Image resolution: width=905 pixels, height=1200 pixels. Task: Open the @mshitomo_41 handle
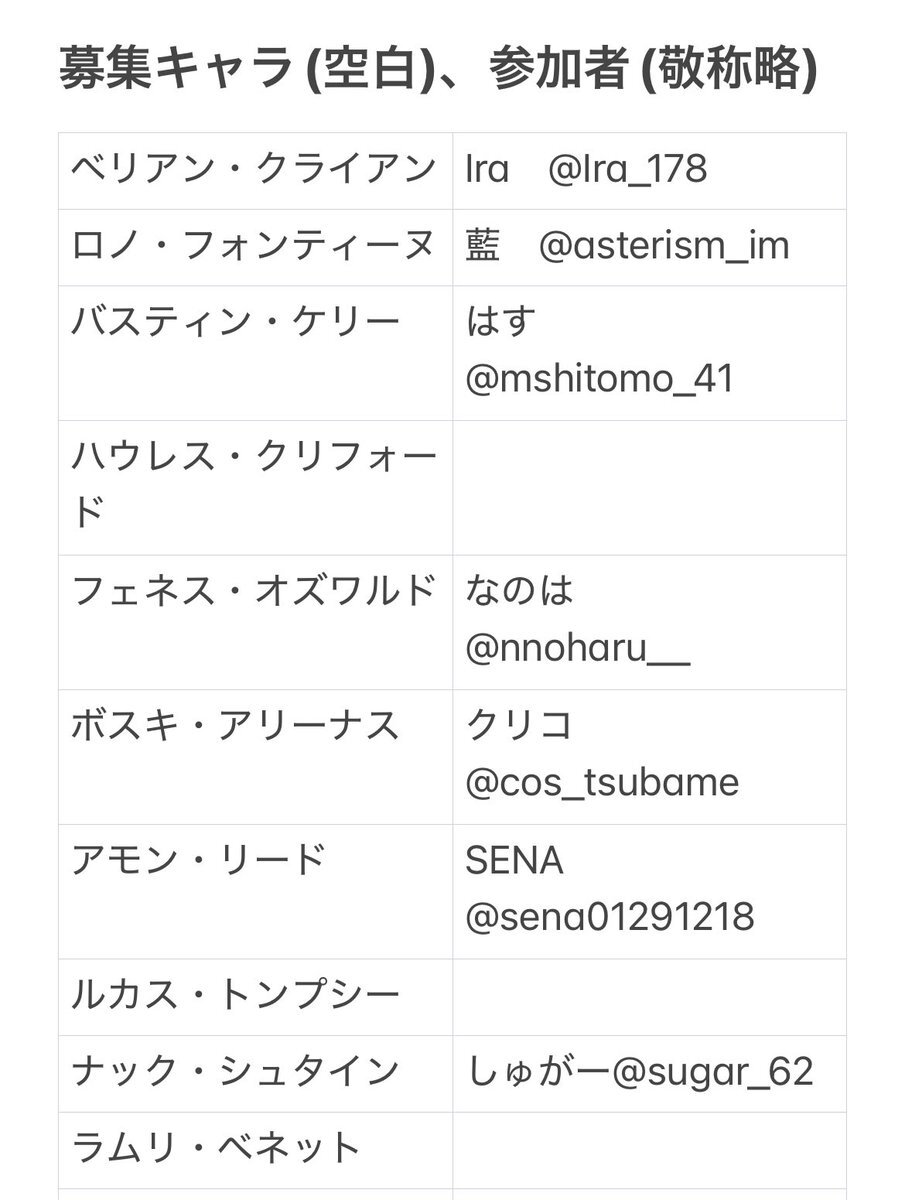coord(600,379)
